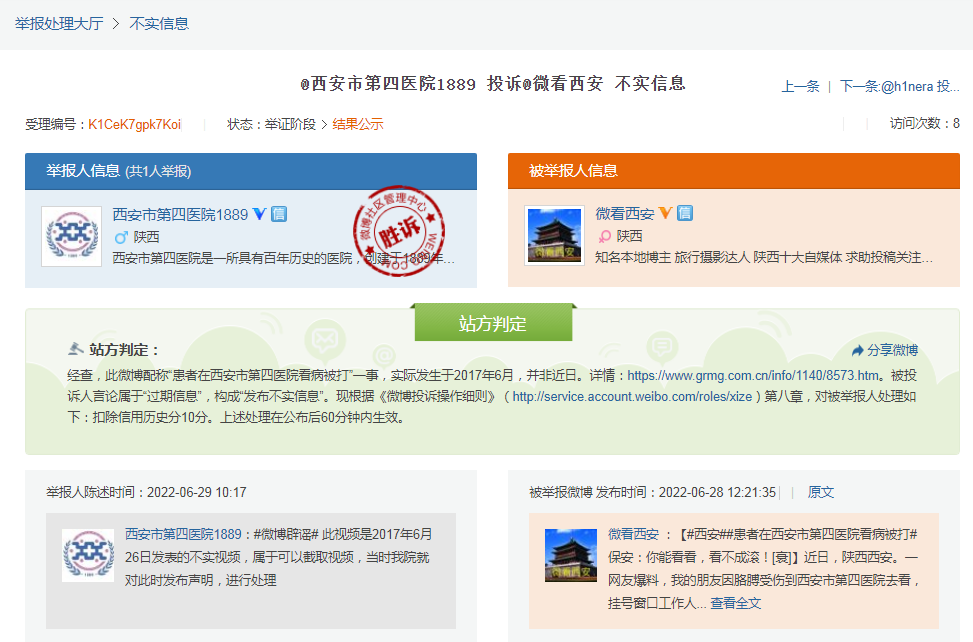
Task: Go to previous item 上一条
Action: click(x=800, y=86)
